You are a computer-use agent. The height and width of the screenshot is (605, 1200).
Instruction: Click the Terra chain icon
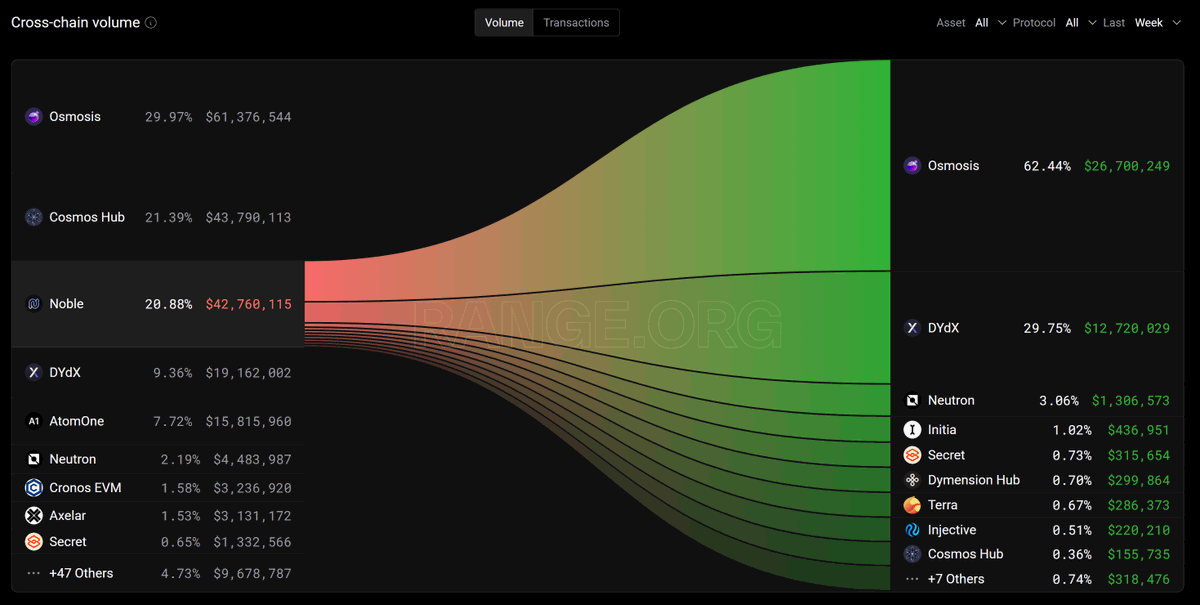912,505
